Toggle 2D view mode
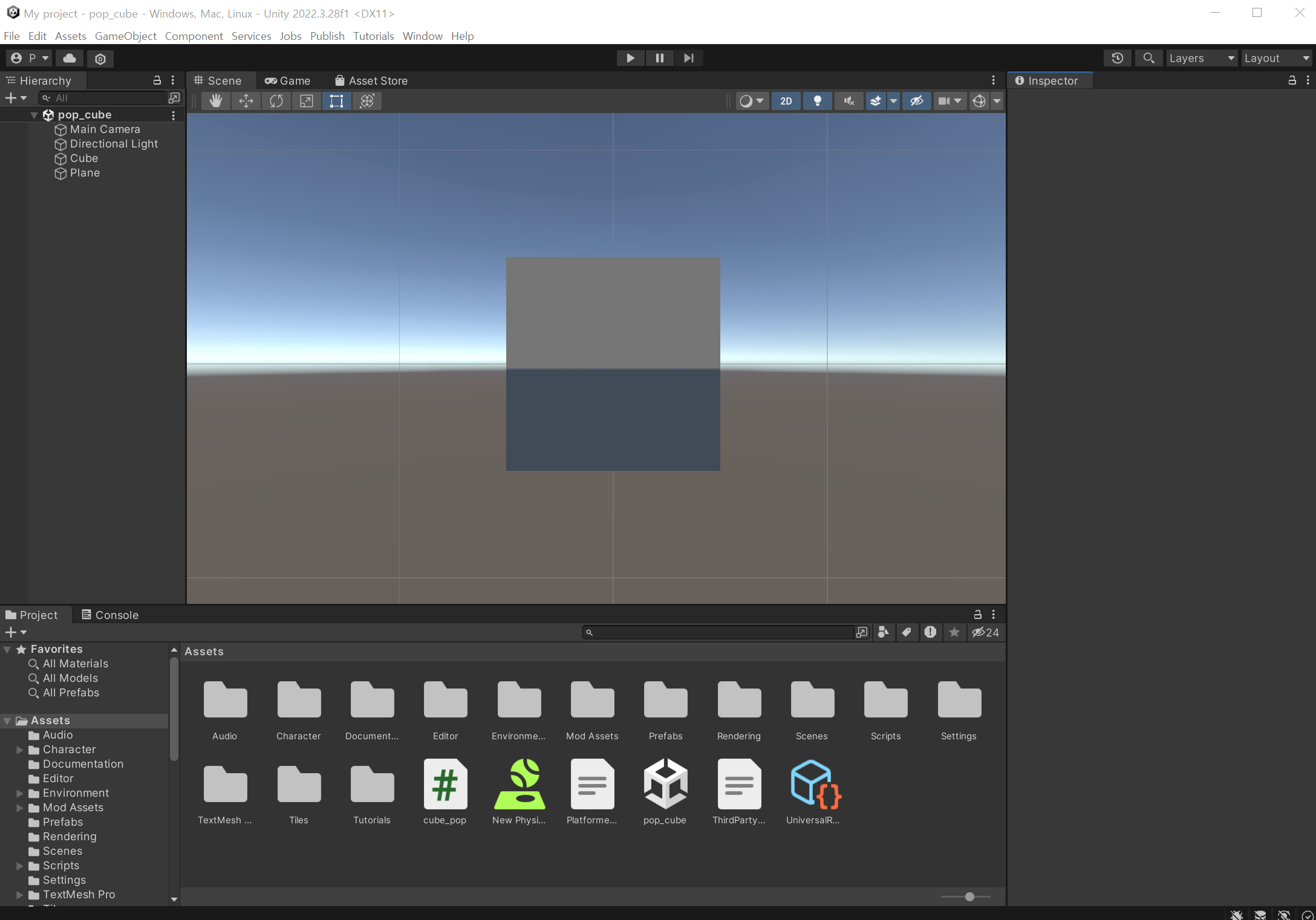The image size is (1316, 920). 786,101
